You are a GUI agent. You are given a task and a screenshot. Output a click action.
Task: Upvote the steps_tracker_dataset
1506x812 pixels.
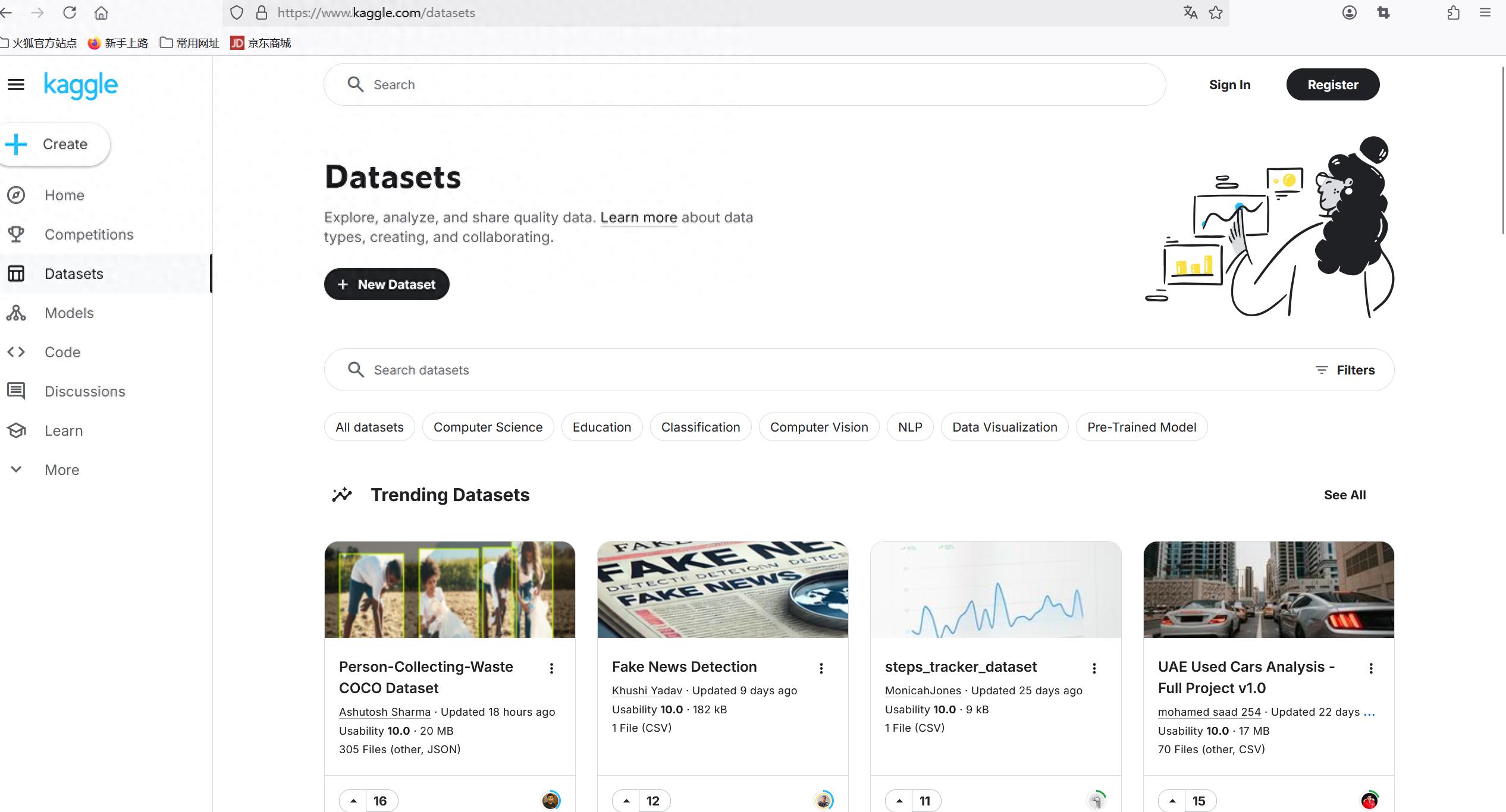(899, 801)
